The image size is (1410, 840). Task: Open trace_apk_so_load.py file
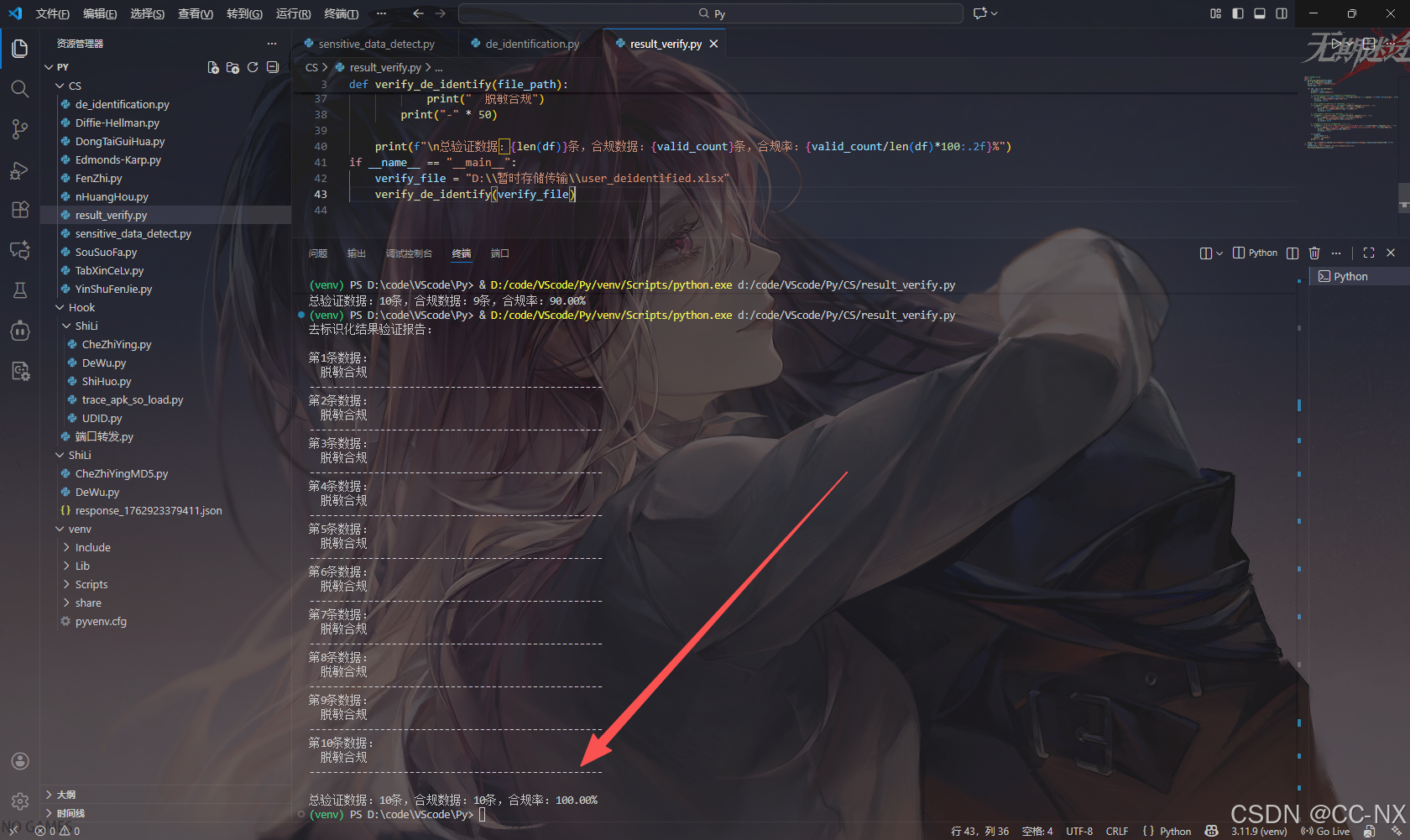[x=133, y=399]
